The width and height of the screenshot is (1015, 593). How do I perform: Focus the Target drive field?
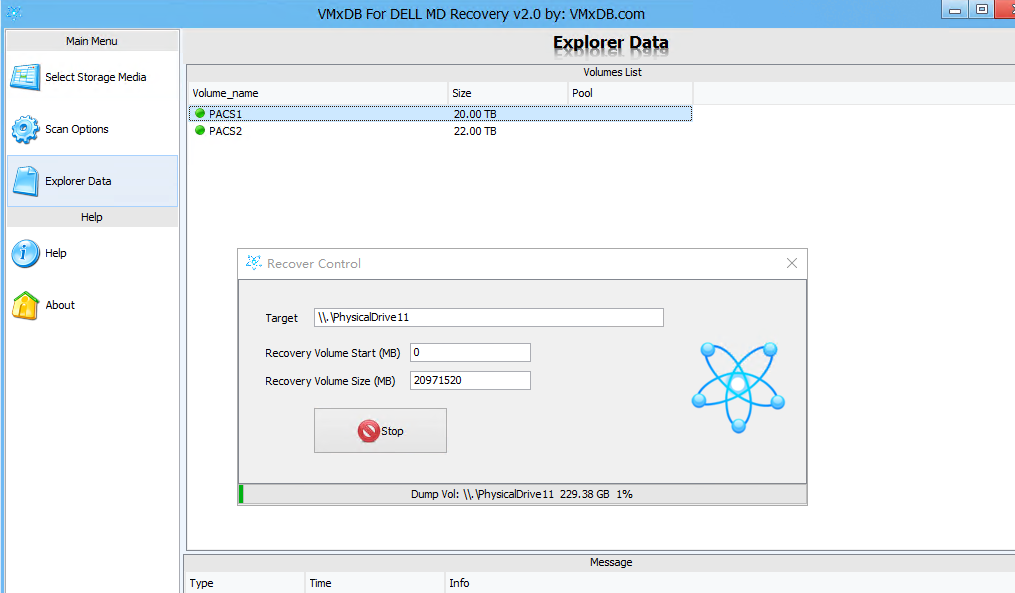click(489, 317)
